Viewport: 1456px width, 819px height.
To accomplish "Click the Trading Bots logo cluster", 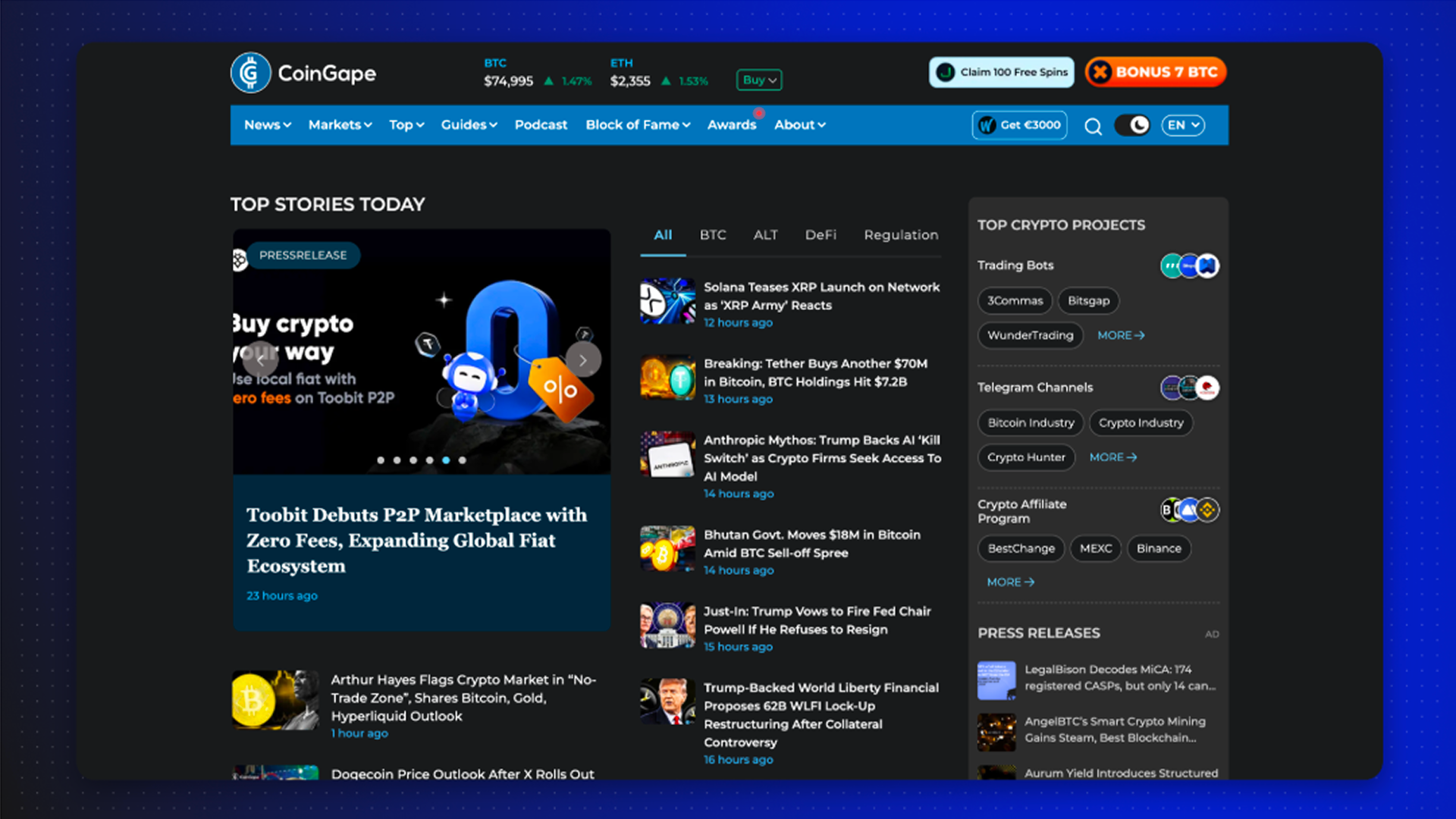I will 1189,266.
